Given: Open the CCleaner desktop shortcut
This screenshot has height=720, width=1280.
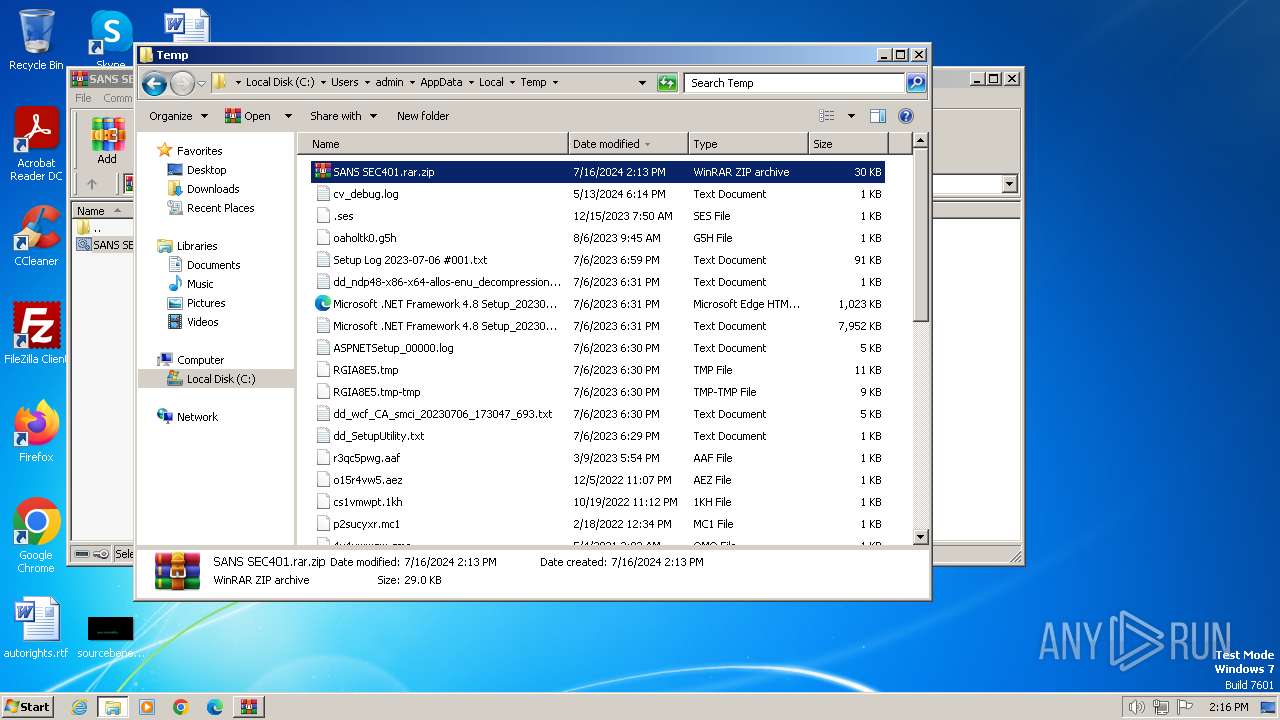Looking at the screenshot, I should [36, 237].
